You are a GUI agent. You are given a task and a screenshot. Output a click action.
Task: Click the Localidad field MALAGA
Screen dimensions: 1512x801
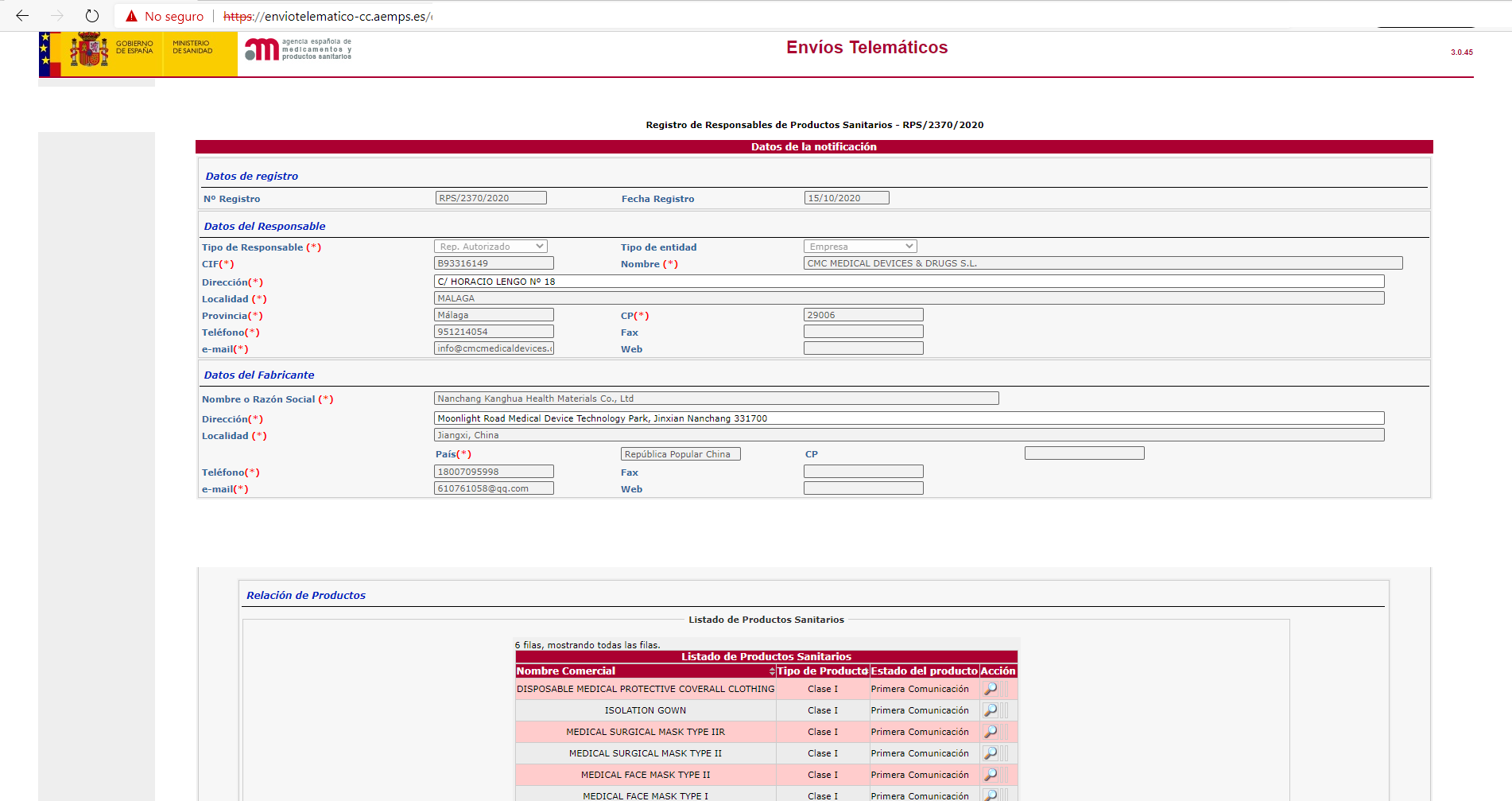[x=909, y=298]
